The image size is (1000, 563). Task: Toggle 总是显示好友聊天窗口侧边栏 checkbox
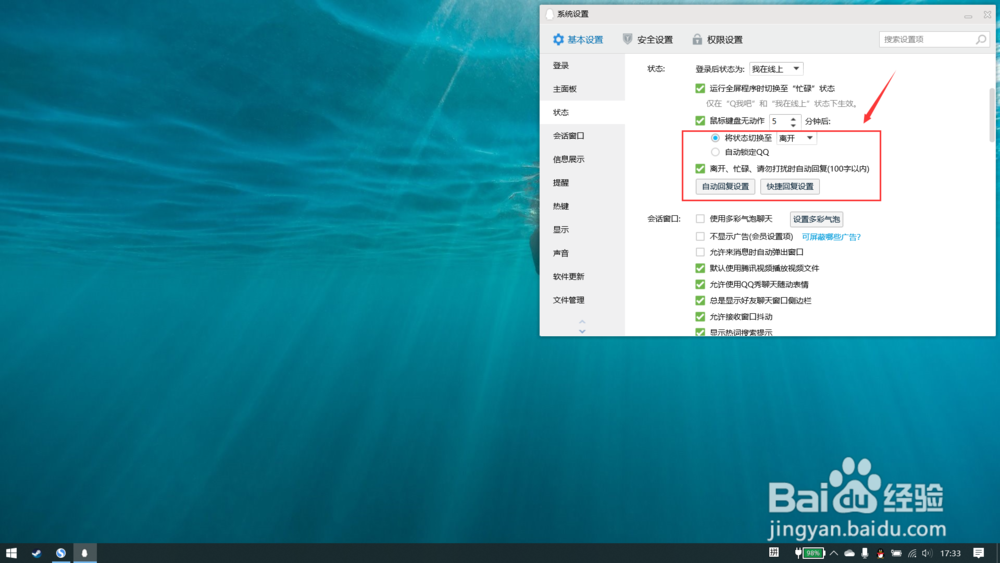click(700, 300)
